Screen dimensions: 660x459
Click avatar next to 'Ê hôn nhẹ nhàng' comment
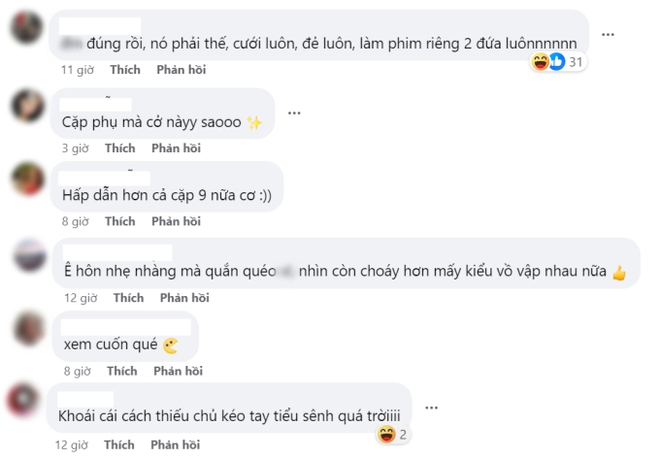tap(28, 256)
